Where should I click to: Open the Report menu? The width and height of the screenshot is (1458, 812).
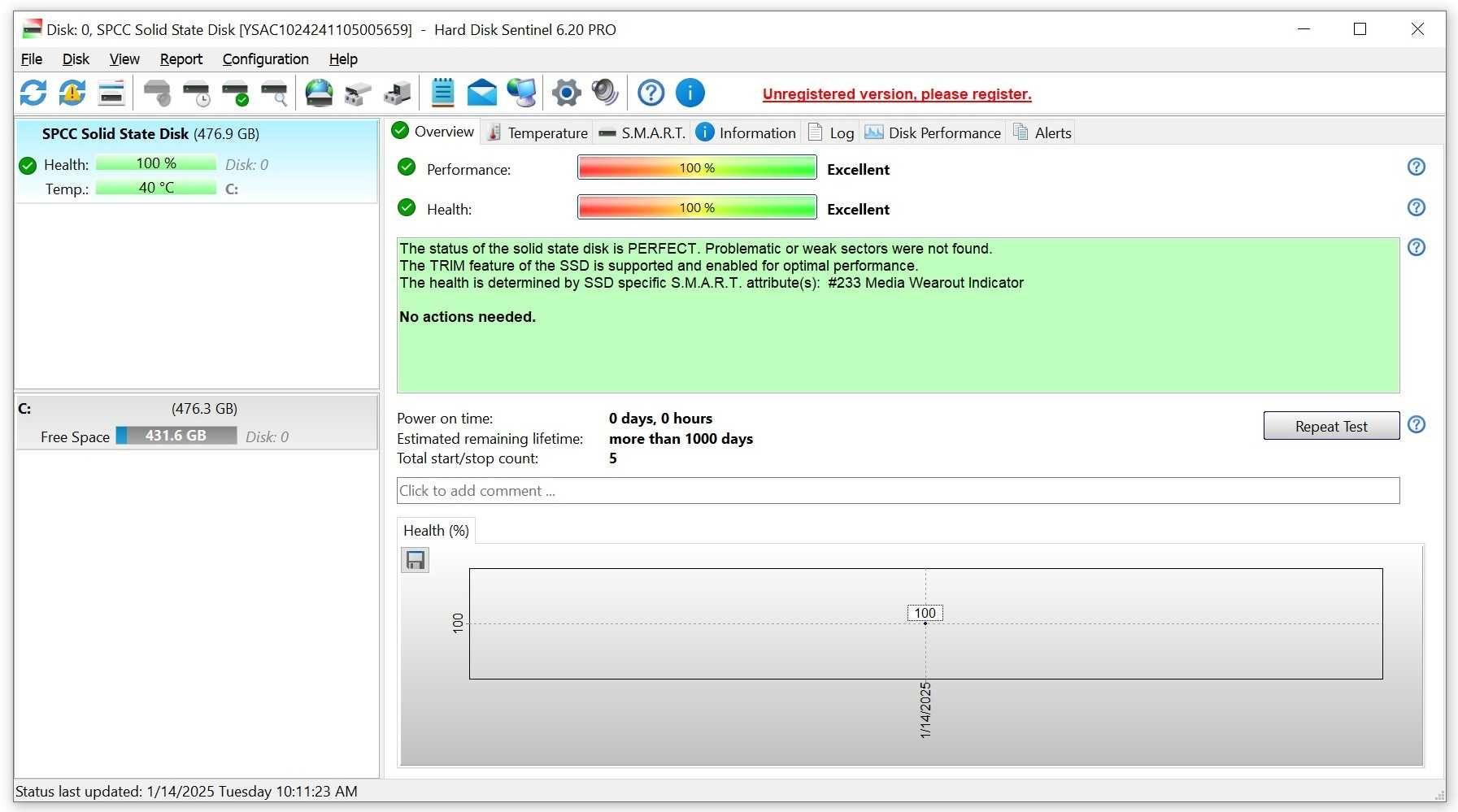tap(181, 59)
